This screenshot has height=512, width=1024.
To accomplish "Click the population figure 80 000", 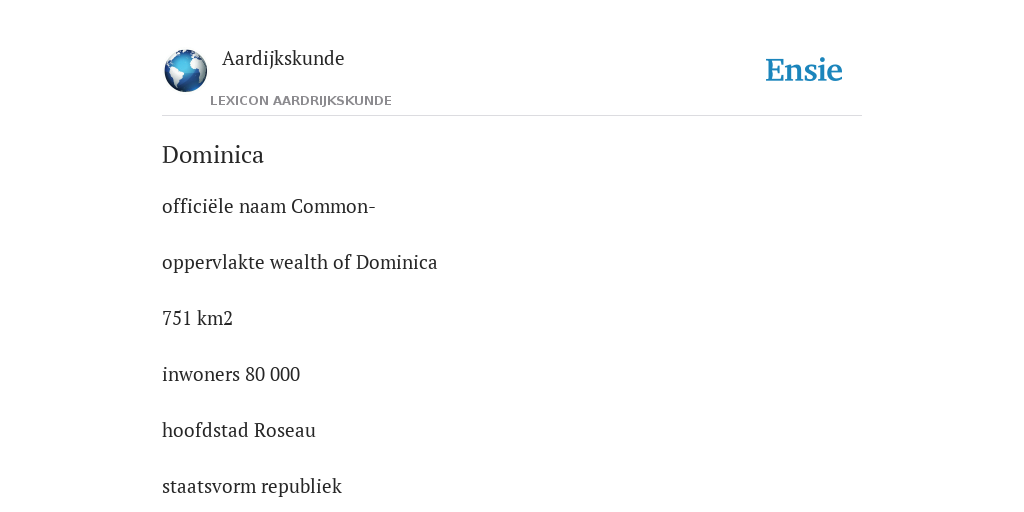I will pos(272,375).
